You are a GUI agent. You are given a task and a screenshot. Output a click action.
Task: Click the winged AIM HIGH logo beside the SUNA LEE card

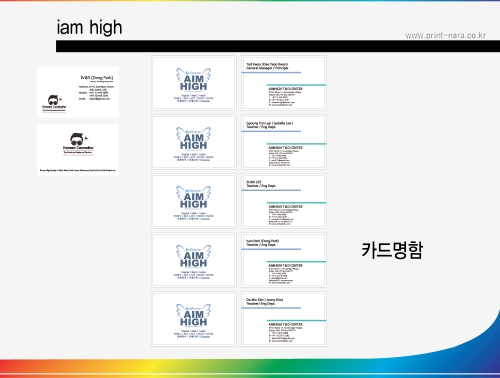pos(194,197)
